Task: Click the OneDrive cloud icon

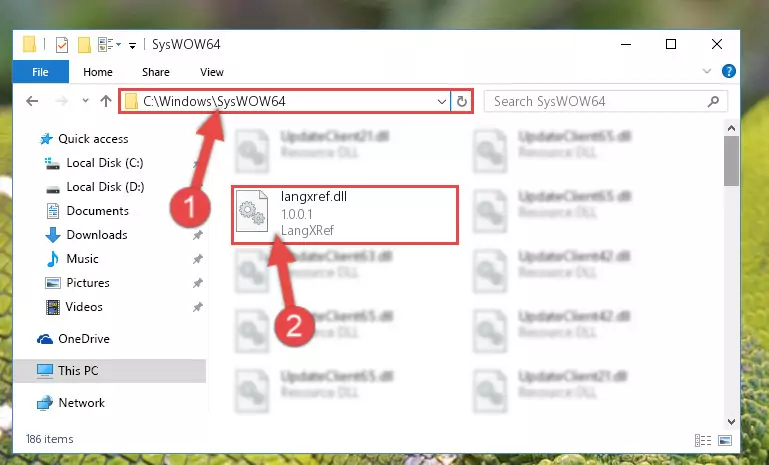Action: pos(45,339)
